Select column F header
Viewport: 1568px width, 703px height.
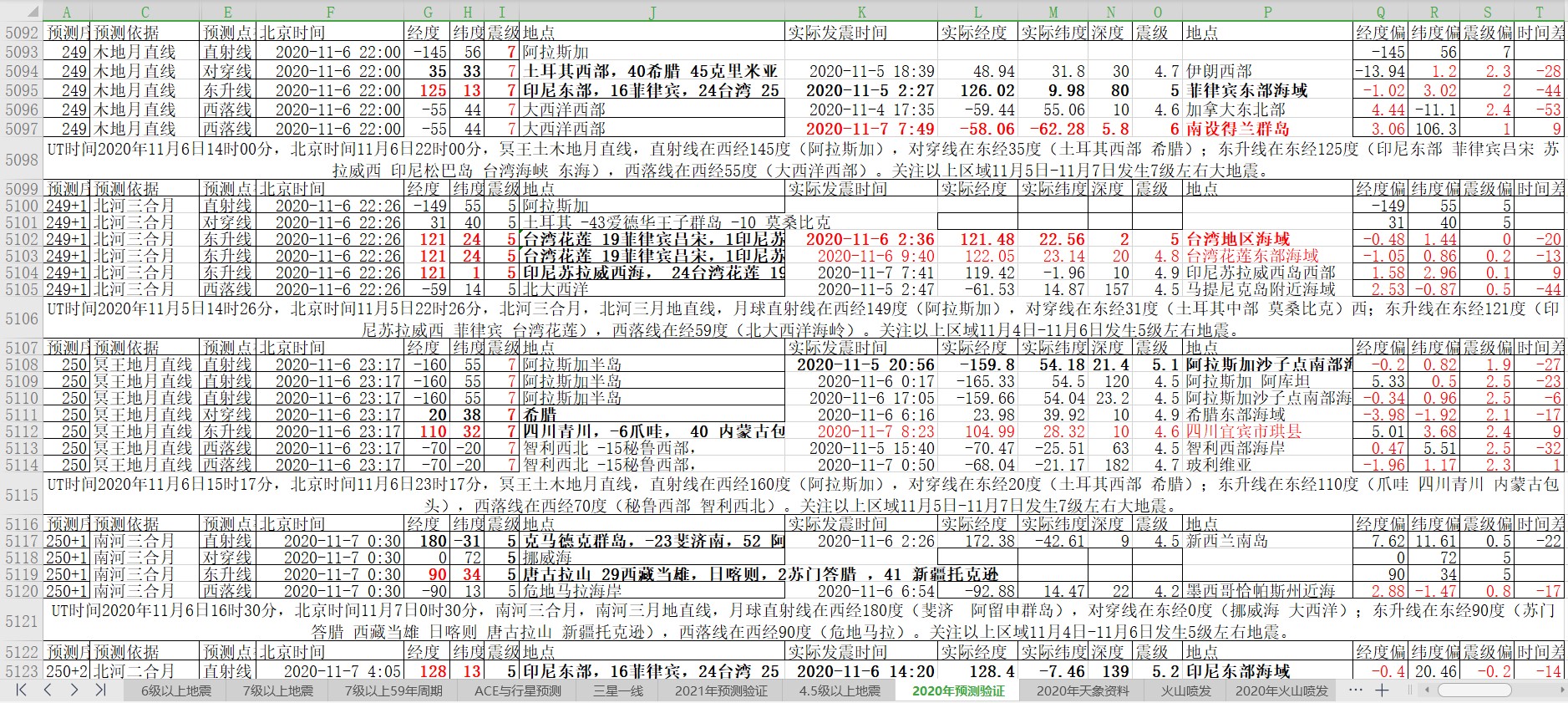point(330,12)
